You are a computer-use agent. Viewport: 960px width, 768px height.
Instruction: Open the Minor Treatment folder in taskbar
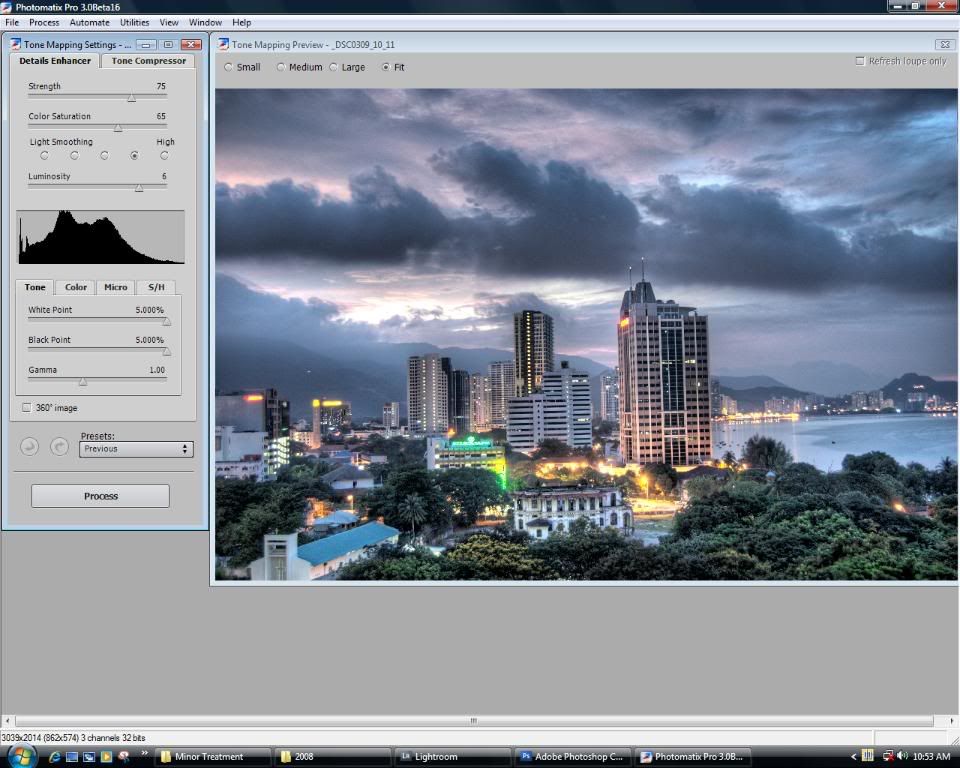208,757
